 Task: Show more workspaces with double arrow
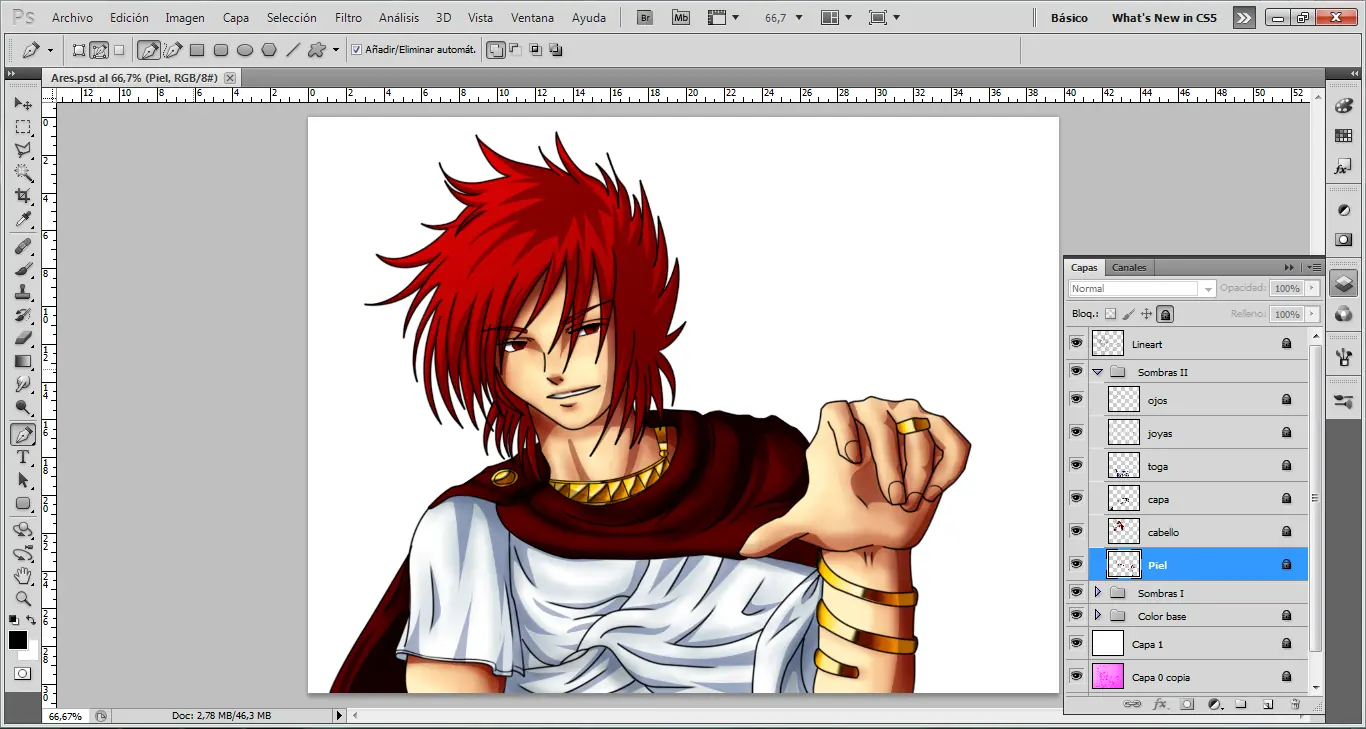coord(1243,18)
